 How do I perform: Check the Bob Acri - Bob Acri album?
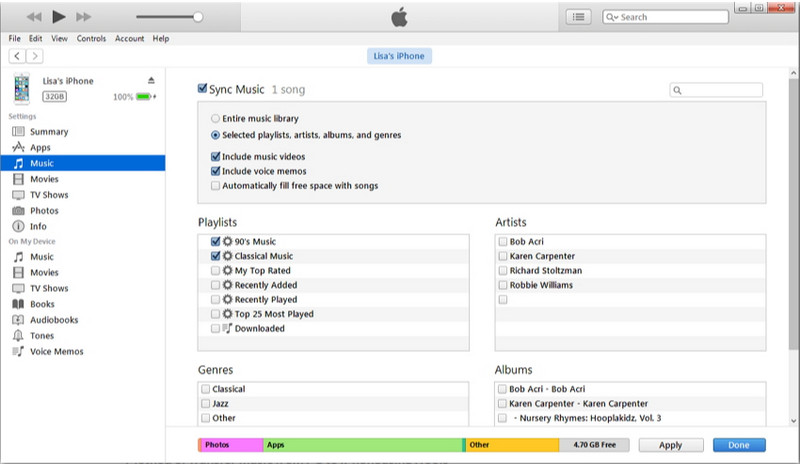(x=502, y=389)
